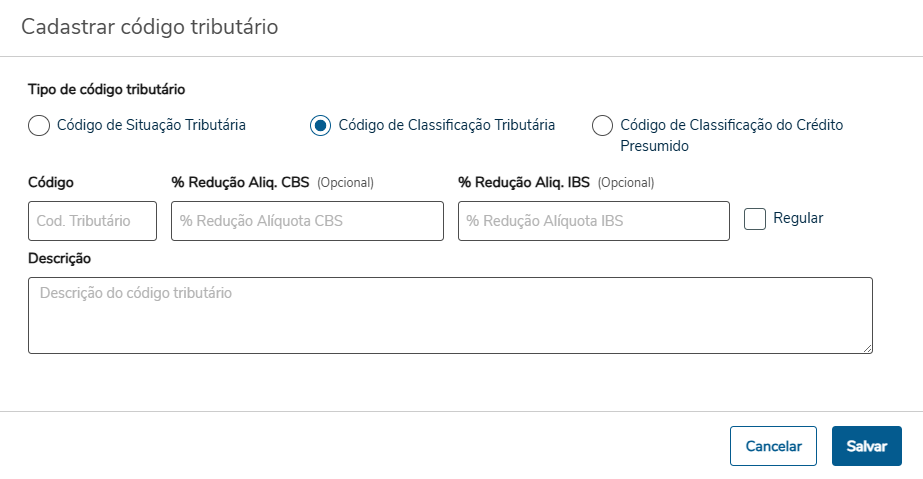The image size is (923, 479).
Task: Select the Código de Situação Tributária radio button
Action: coord(38,125)
